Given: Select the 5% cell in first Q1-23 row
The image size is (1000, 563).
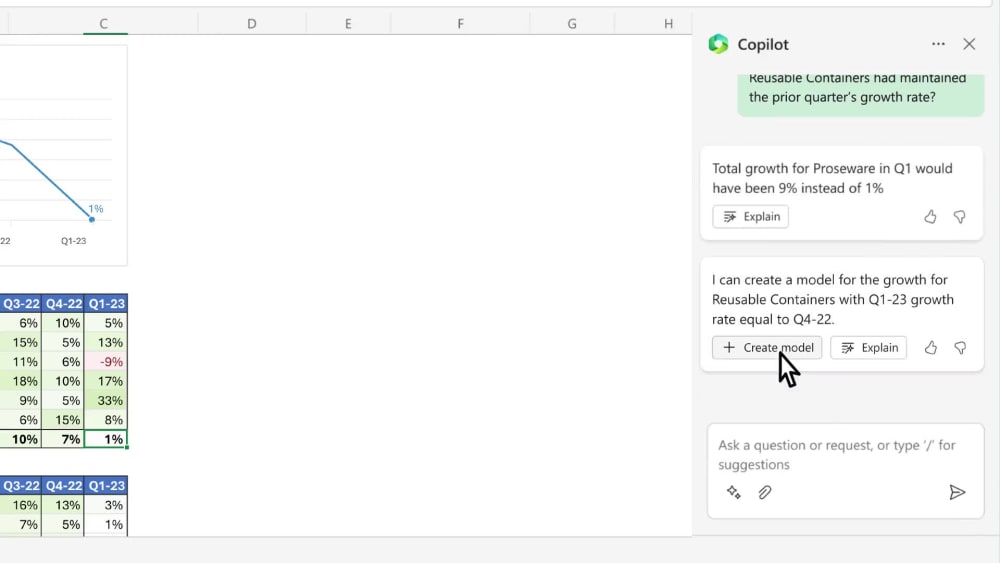Looking at the screenshot, I should [x=106, y=323].
